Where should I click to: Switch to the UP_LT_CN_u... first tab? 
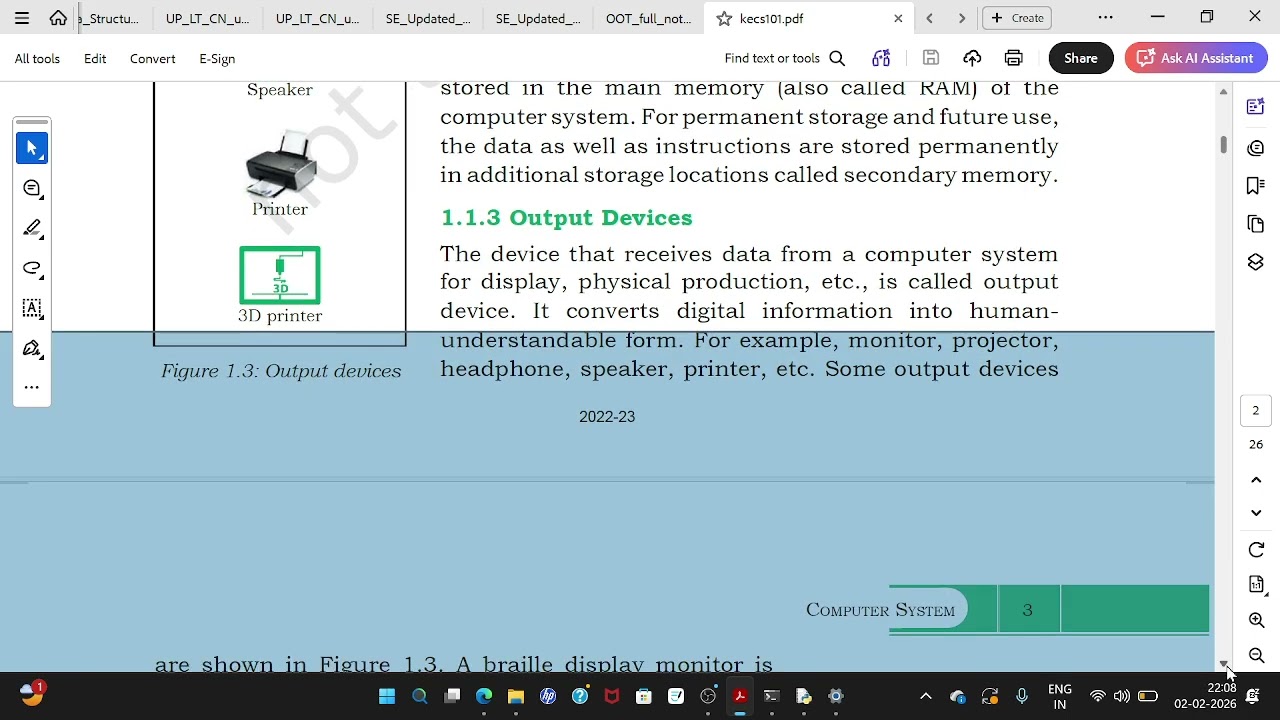click(207, 18)
